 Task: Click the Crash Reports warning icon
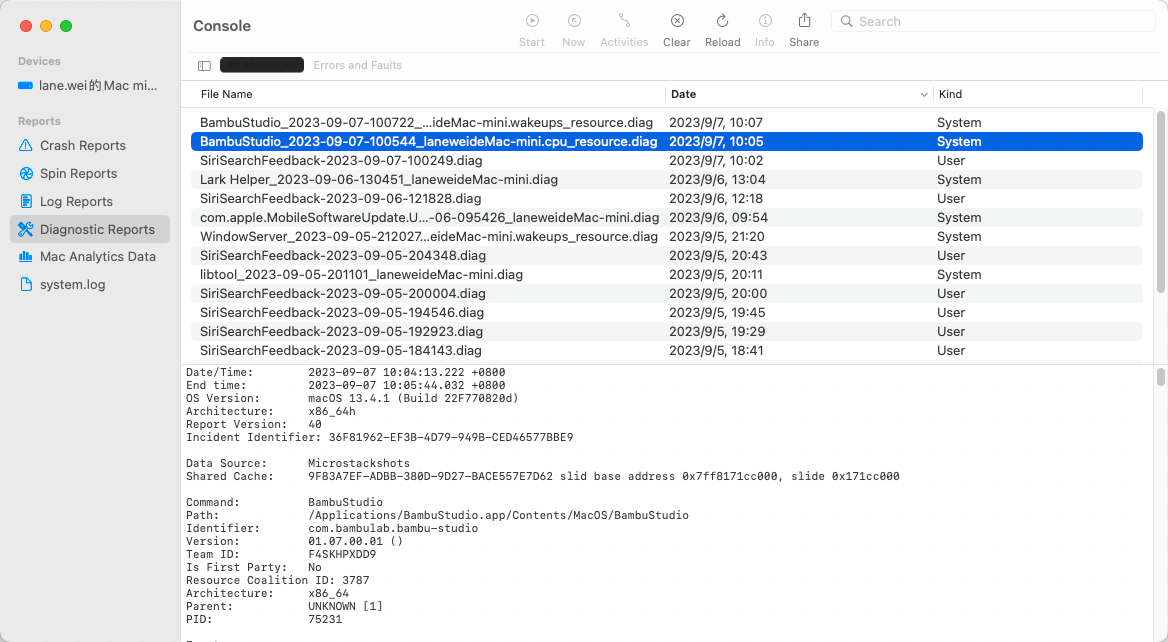(x=26, y=145)
